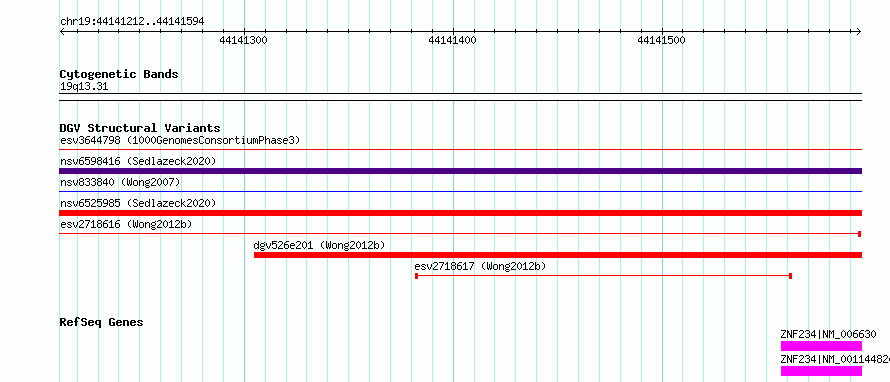890x382 pixels.
Task: Click the chr19:44141212..44141594 coordinate label
Action: [x=132, y=21]
